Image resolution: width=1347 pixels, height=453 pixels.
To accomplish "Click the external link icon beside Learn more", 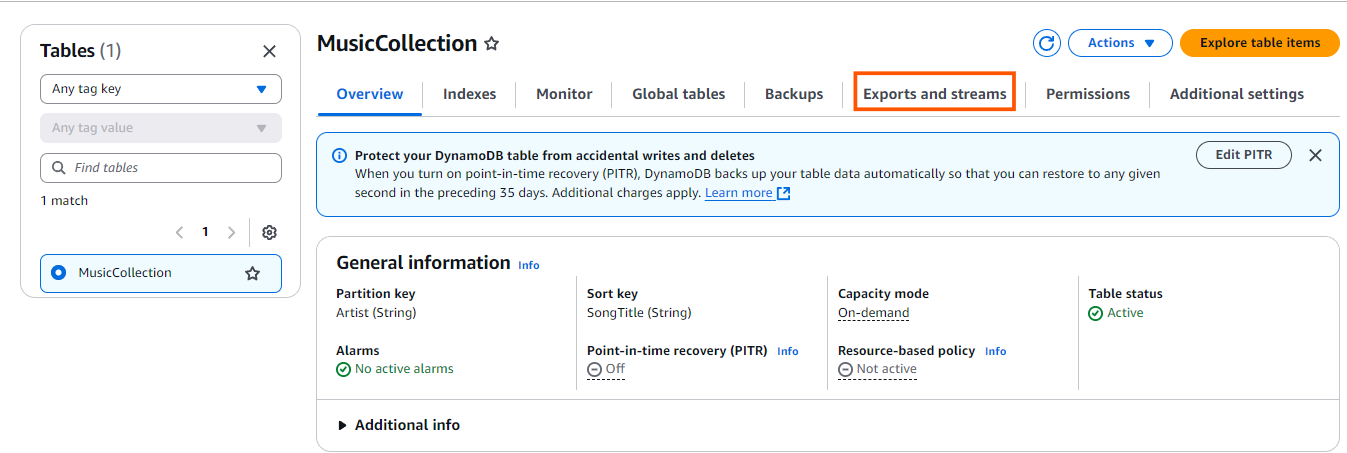I will (784, 193).
